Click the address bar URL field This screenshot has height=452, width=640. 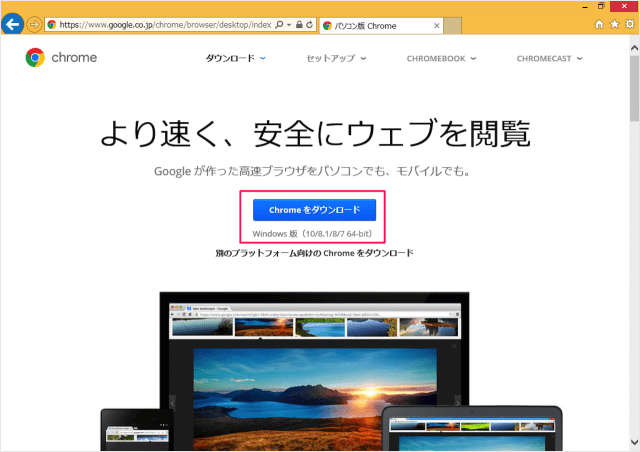point(160,23)
